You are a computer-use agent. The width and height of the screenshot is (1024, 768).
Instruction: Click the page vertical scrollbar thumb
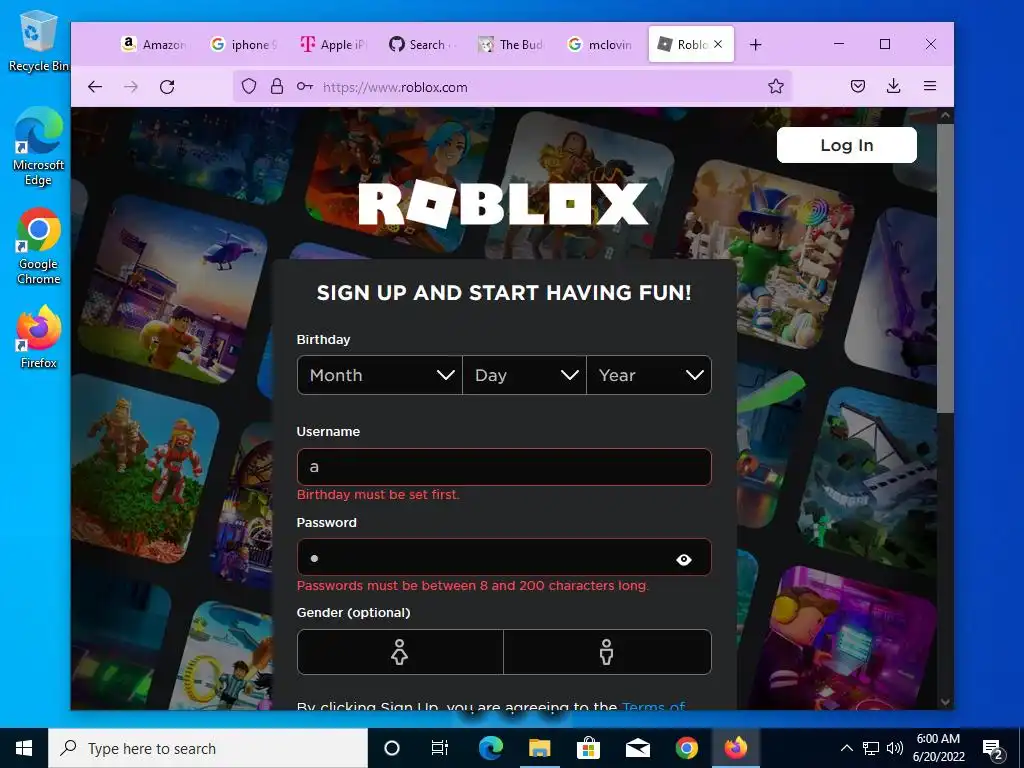pyautogui.click(x=945, y=268)
